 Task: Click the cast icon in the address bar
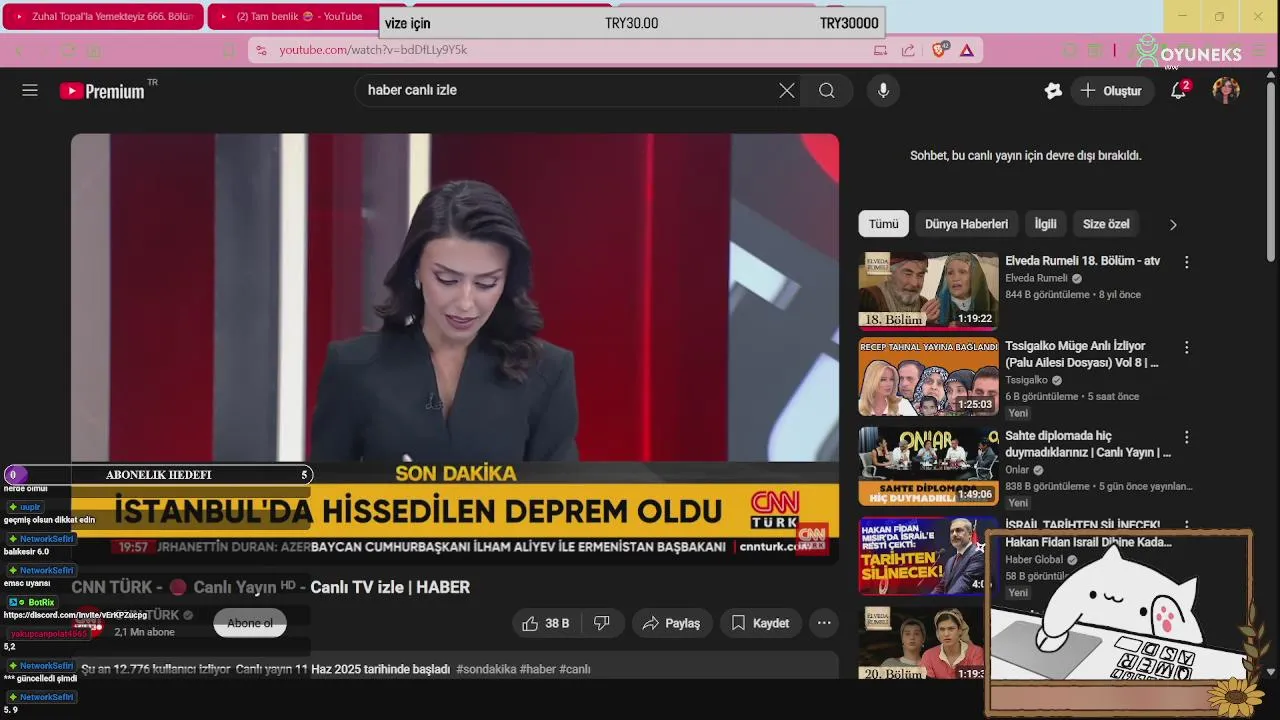tap(881, 50)
